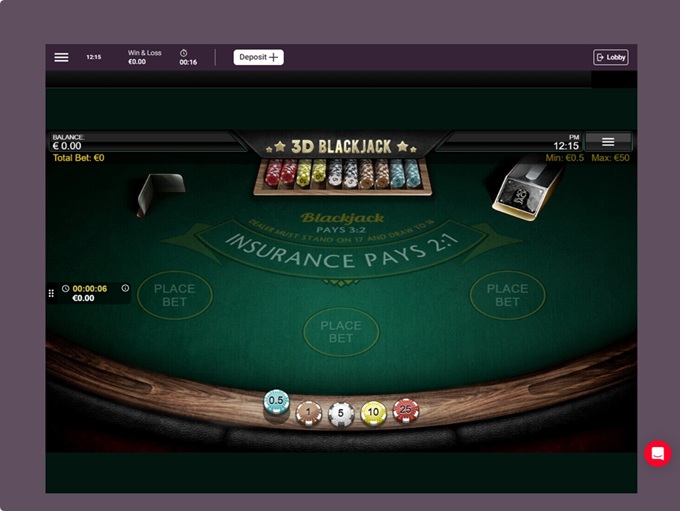Viewport: 680px width, 511px height.
Task: Place a bet on the left spot
Action: (x=175, y=295)
